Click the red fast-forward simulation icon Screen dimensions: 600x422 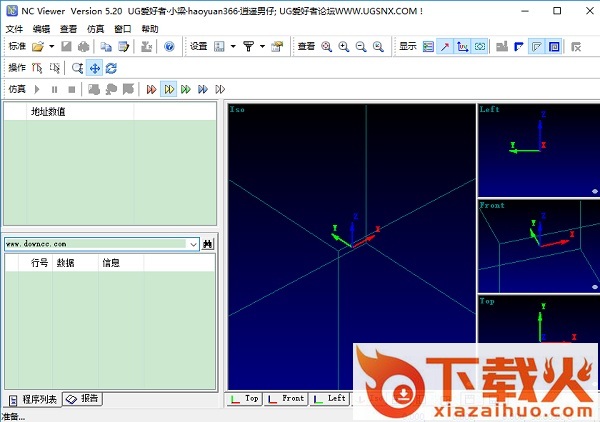point(152,89)
